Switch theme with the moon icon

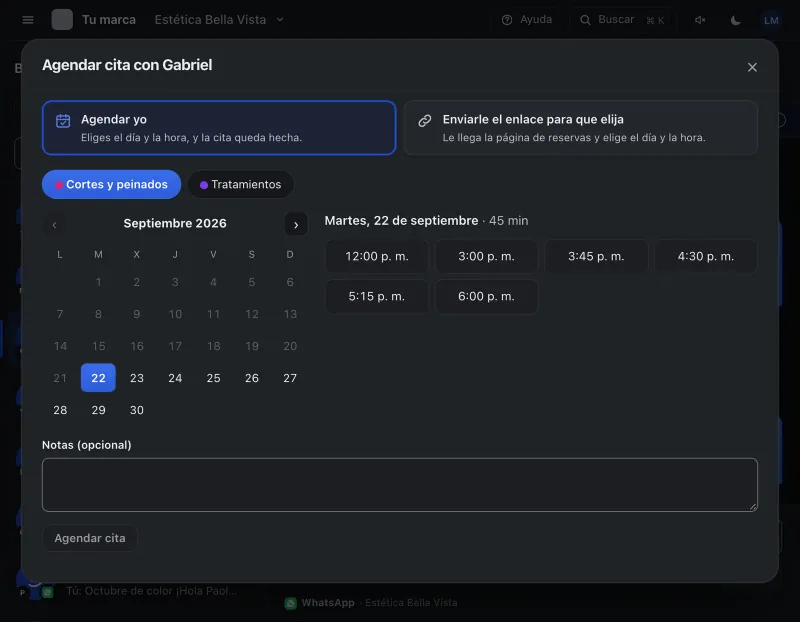735,20
